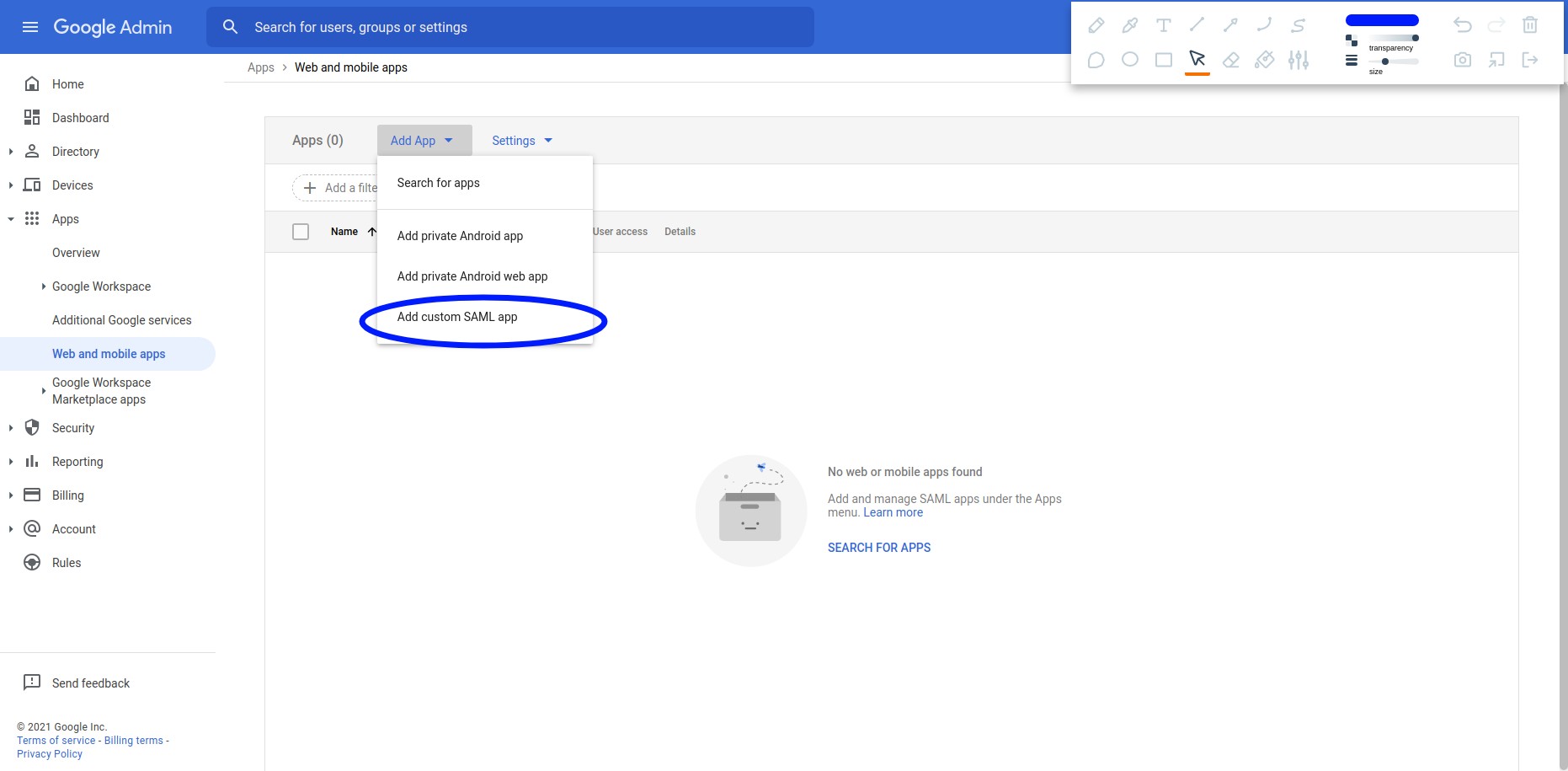Select the ellipse shape tool
This screenshot has width=1568, height=771.
1129,60
